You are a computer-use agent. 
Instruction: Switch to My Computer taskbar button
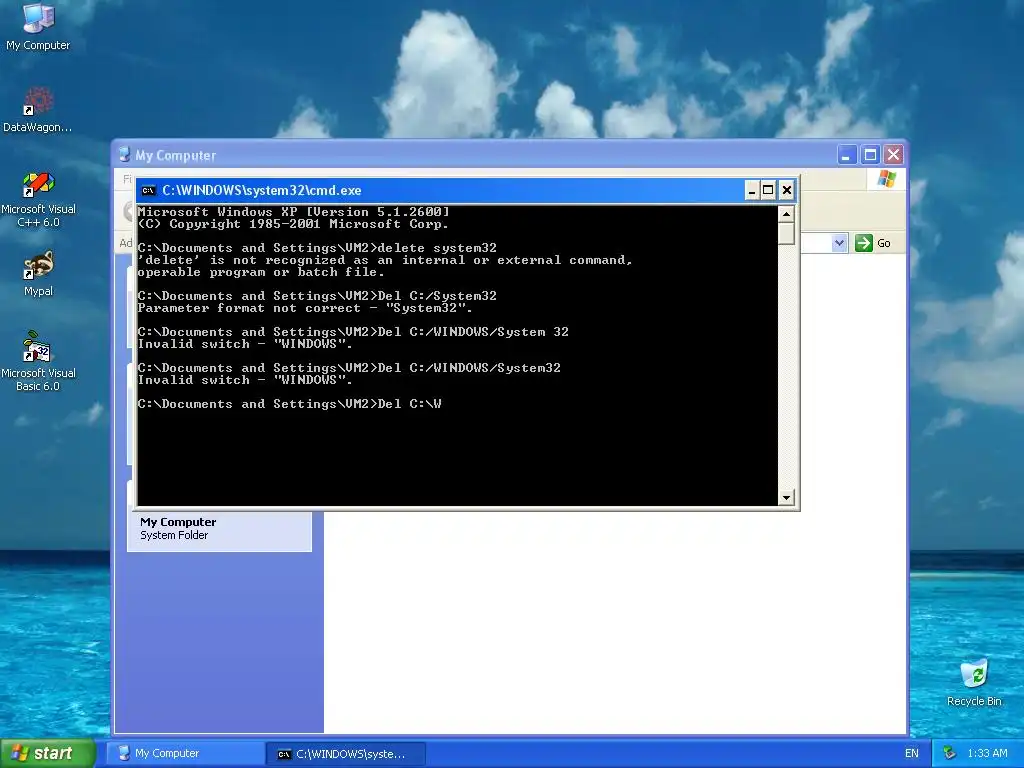click(x=185, y=753)
